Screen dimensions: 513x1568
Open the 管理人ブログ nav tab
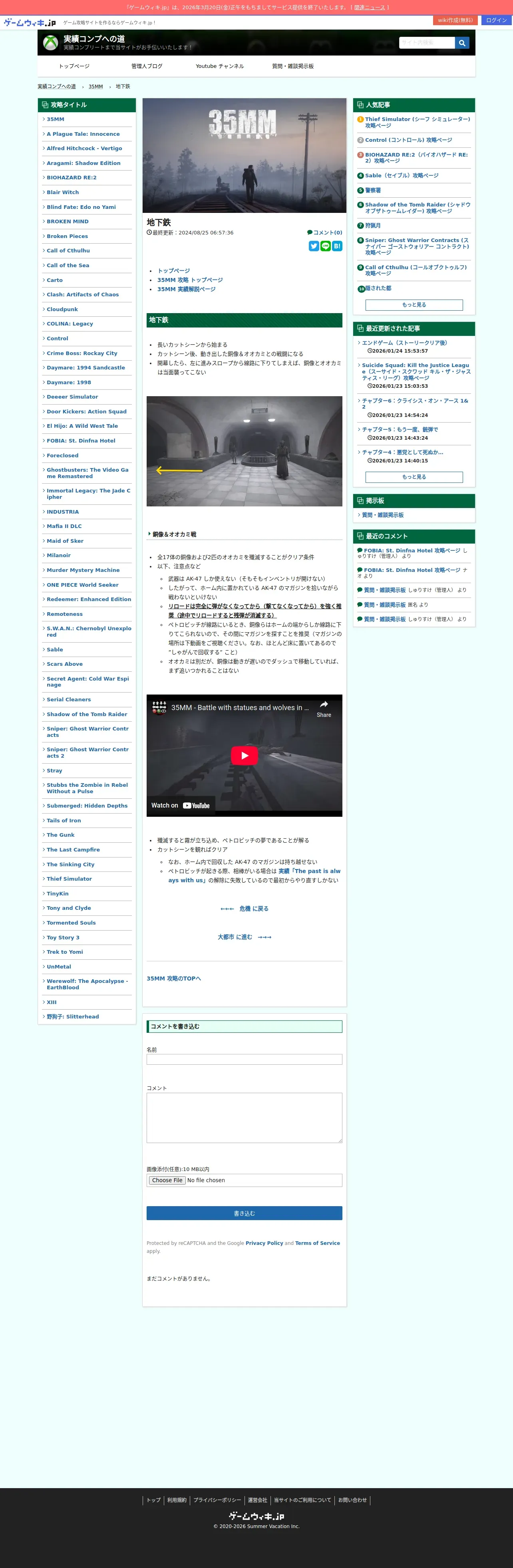pos(147,66)
